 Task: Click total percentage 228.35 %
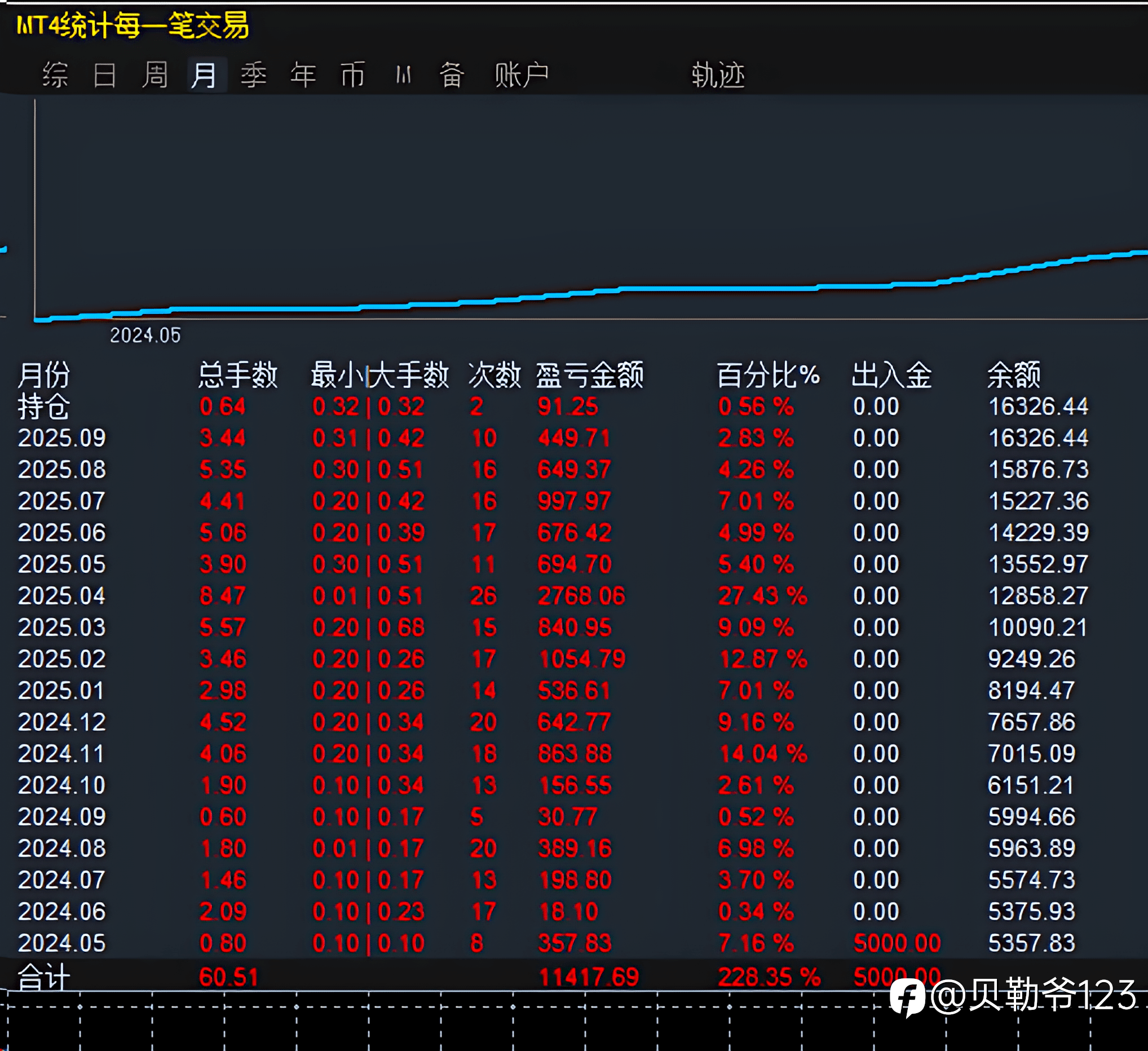tap(769, 977)
